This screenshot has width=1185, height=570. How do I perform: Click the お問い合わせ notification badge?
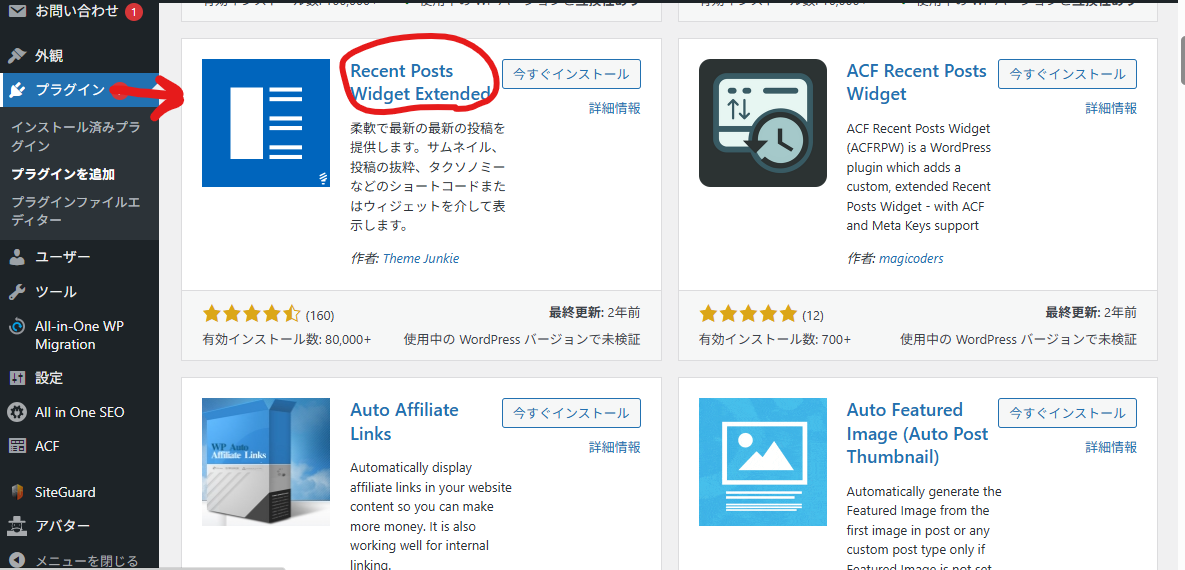134,11
